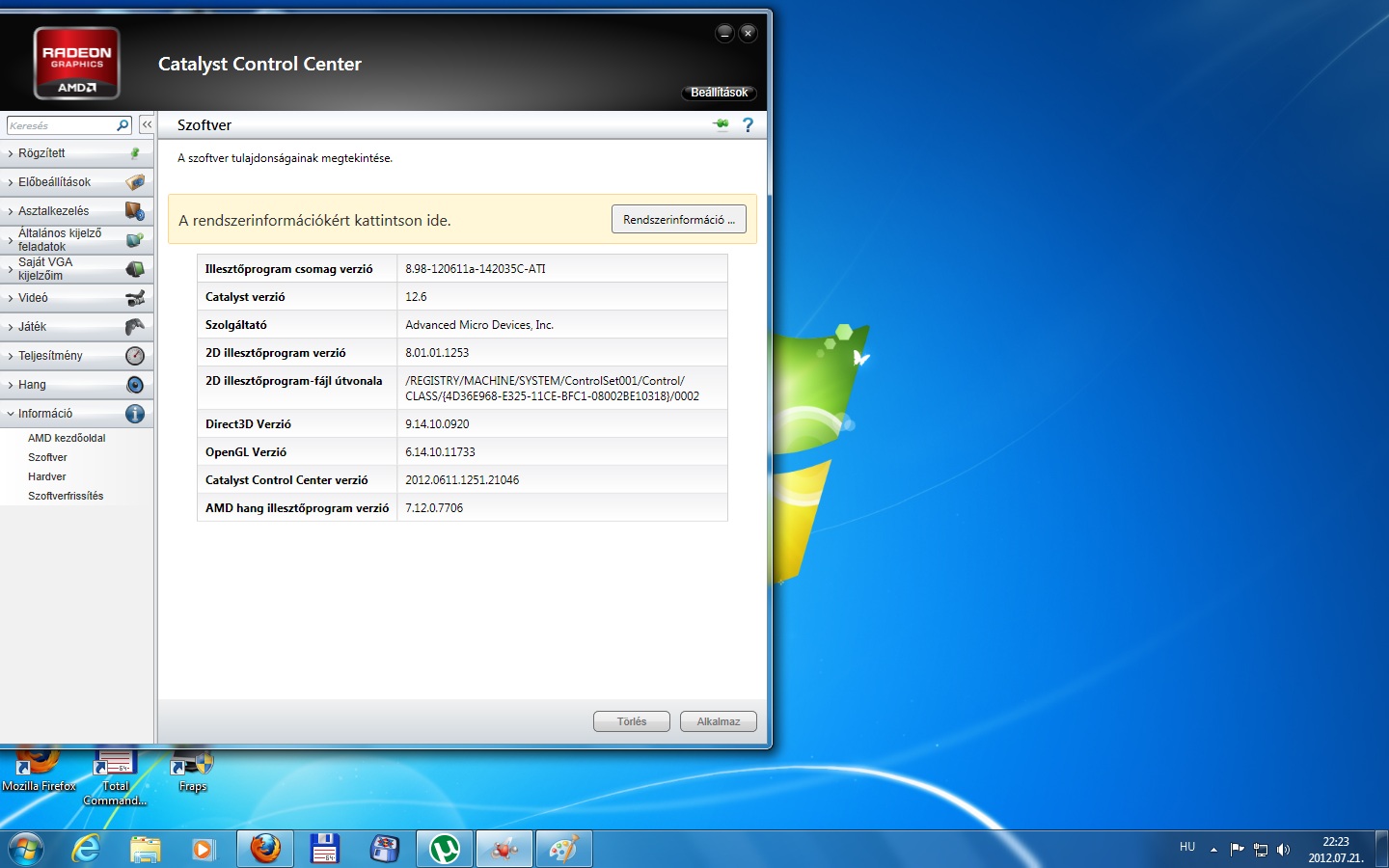The image size is (1389, 868).
Task: Click the Videó camera icon
Action: pos(135,298)
